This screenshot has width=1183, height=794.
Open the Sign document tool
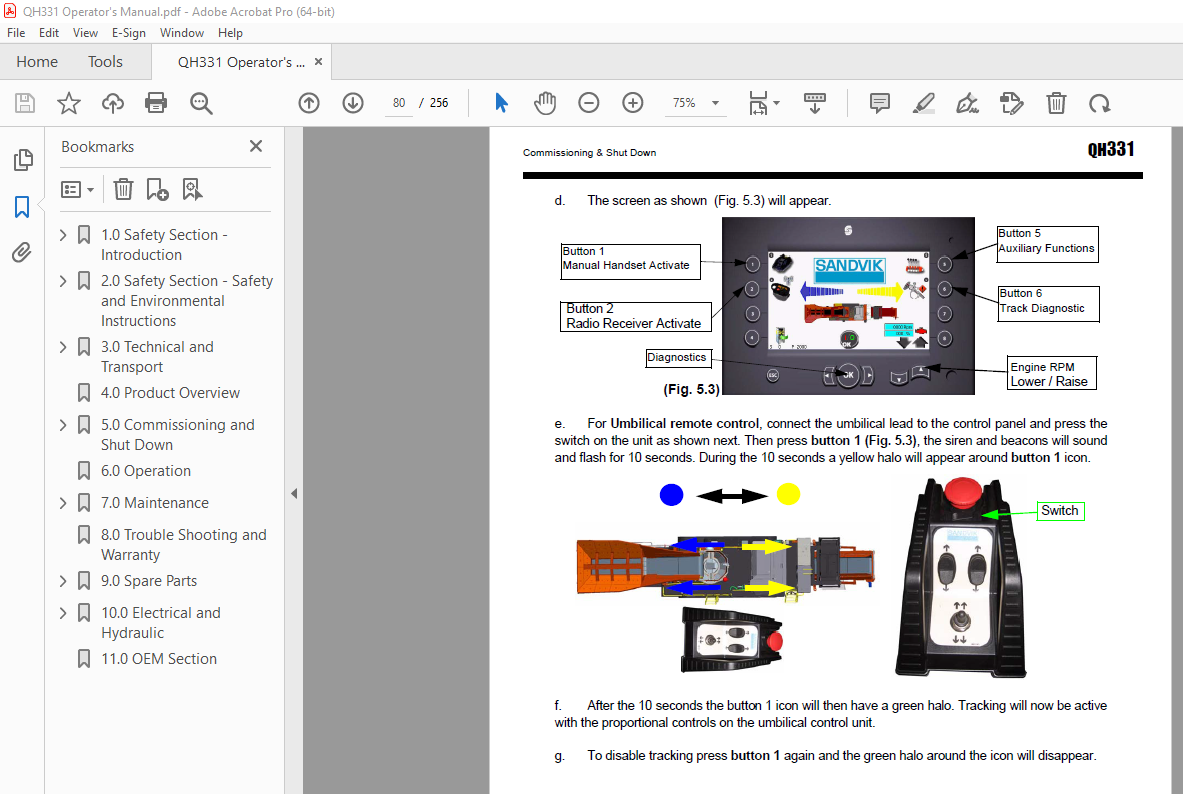[x=967, y=103]
